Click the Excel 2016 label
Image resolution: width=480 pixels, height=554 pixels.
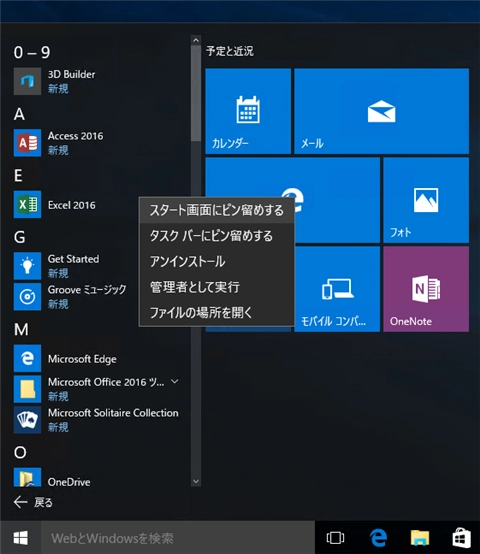tap(72, 205)
